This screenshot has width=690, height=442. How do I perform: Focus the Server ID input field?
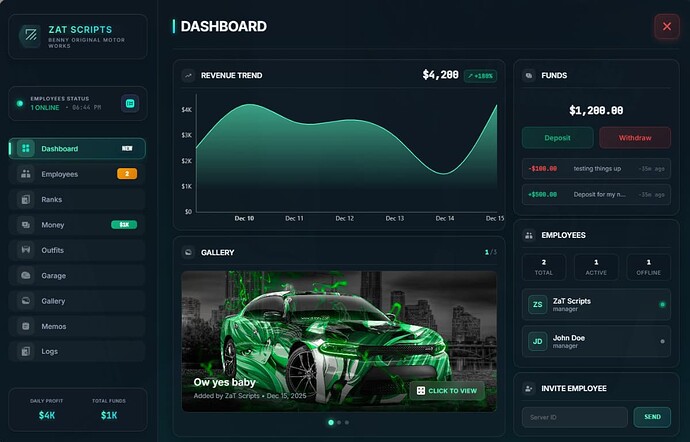click(575, 417)
